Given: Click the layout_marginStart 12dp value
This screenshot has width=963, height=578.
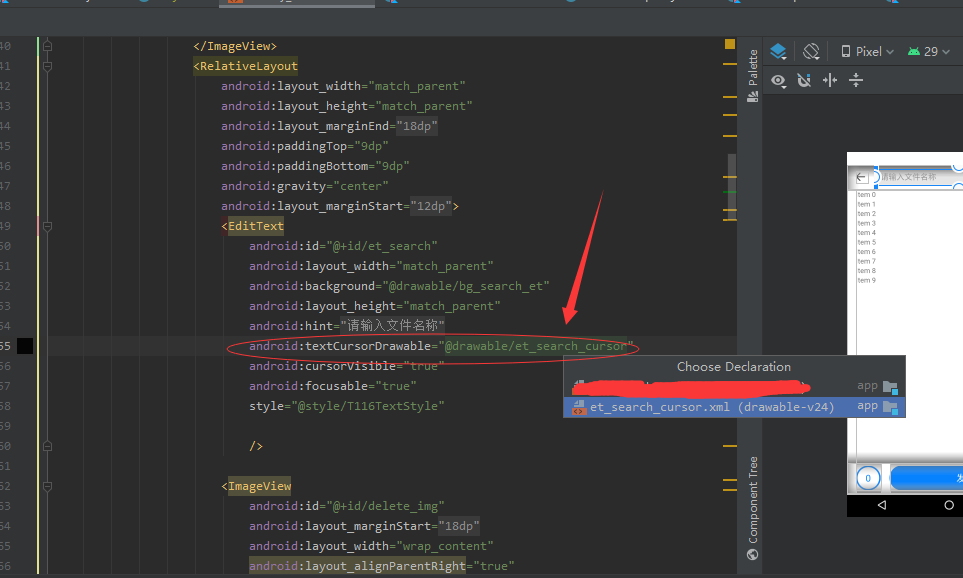Looking at the screenshot, I should coord(431,206).
